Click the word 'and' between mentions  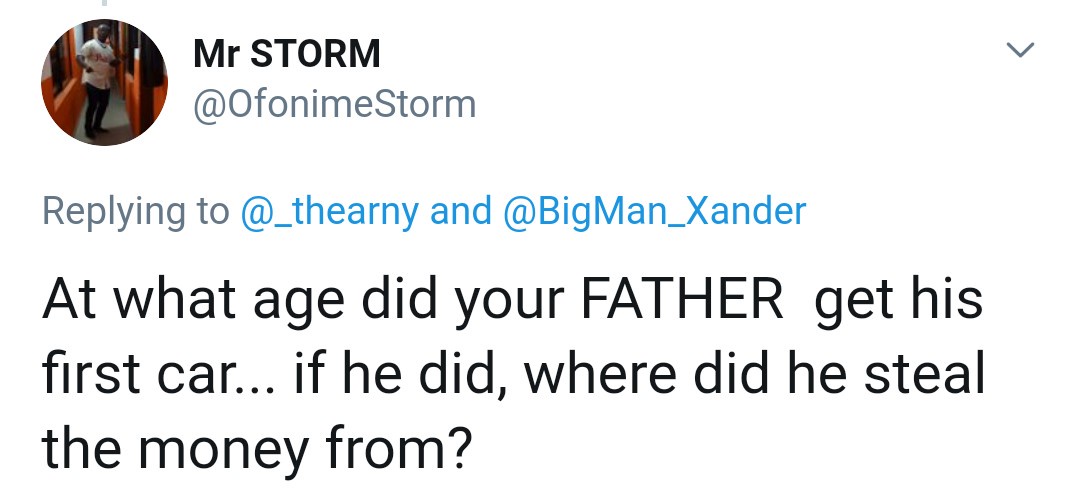[459, 211]
